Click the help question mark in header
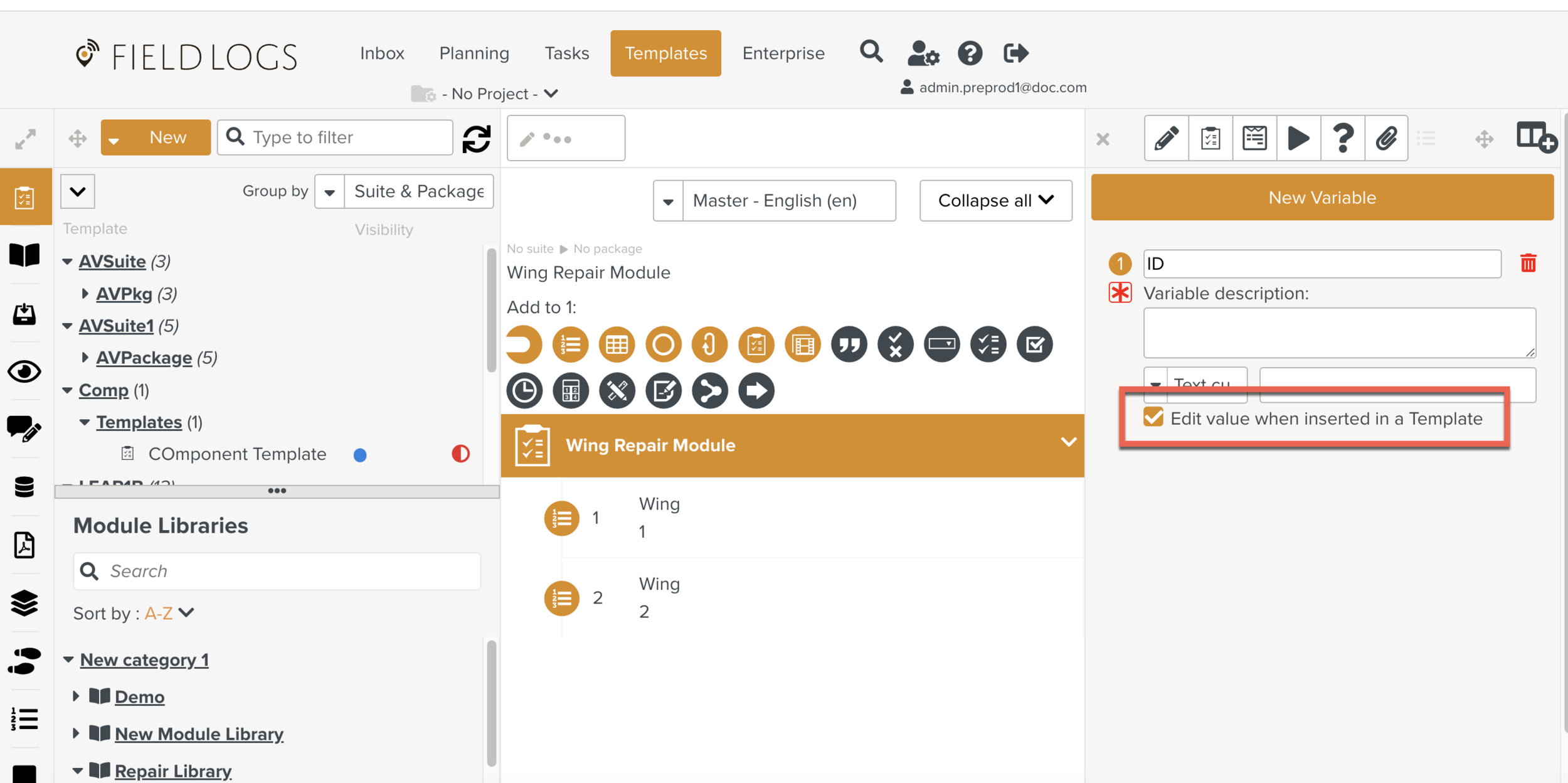 coord(970,53)
